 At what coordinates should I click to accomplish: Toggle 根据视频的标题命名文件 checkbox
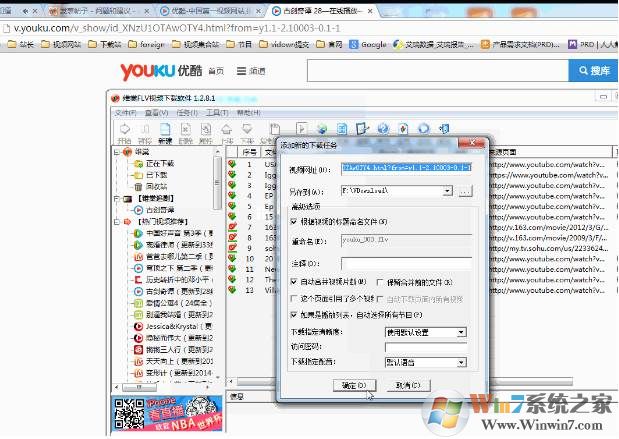pyautogui.click(x=294, y=222)
